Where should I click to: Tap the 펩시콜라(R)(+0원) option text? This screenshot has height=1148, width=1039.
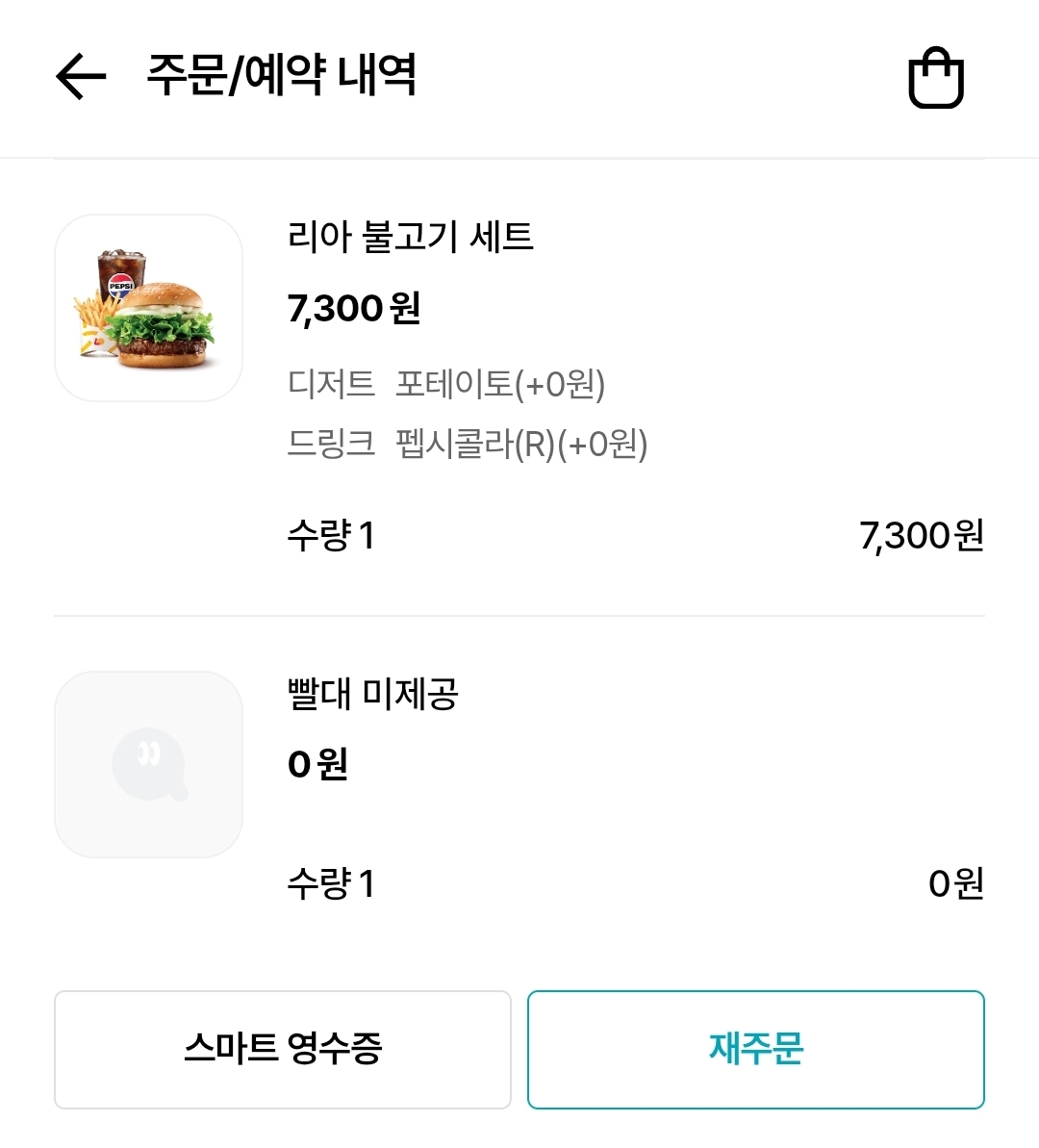pyautogui.click(x=521, y=444)
